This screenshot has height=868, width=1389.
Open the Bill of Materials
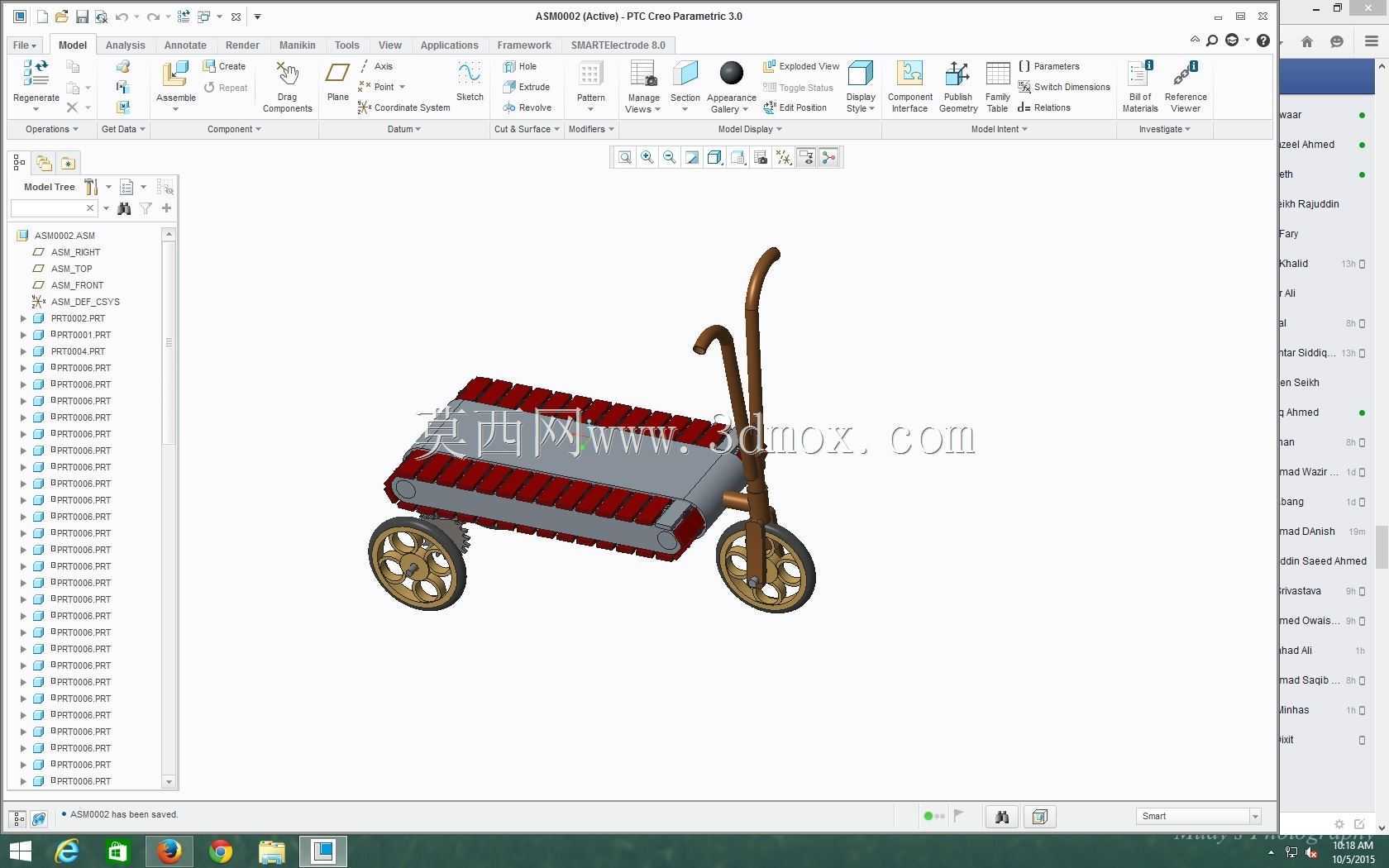1139,86
